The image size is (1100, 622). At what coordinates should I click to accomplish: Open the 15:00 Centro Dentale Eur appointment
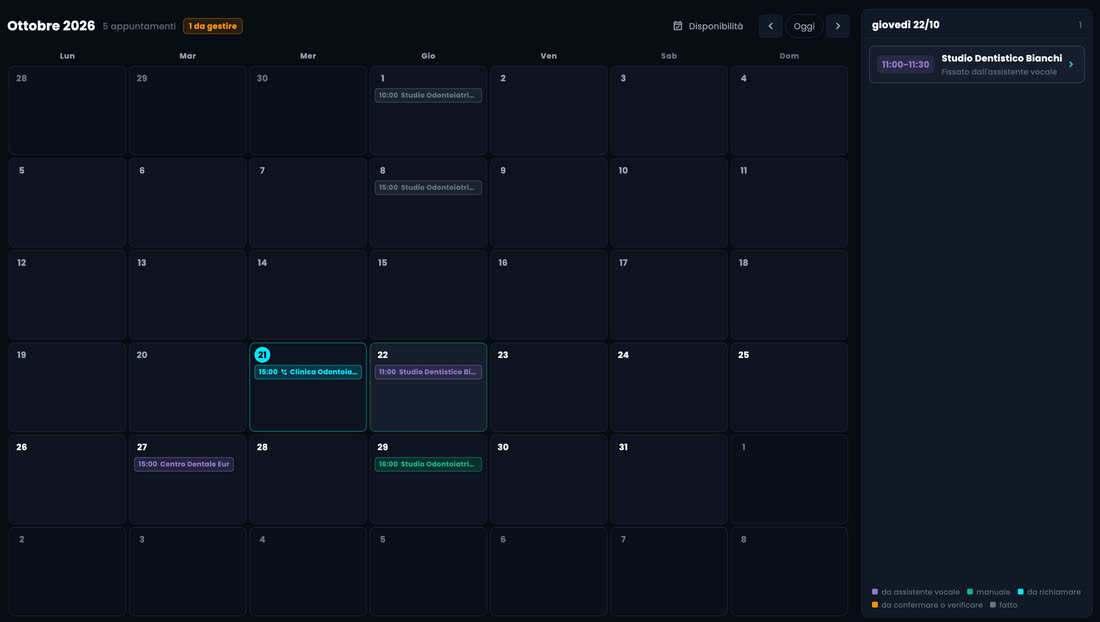pos(184,464)
